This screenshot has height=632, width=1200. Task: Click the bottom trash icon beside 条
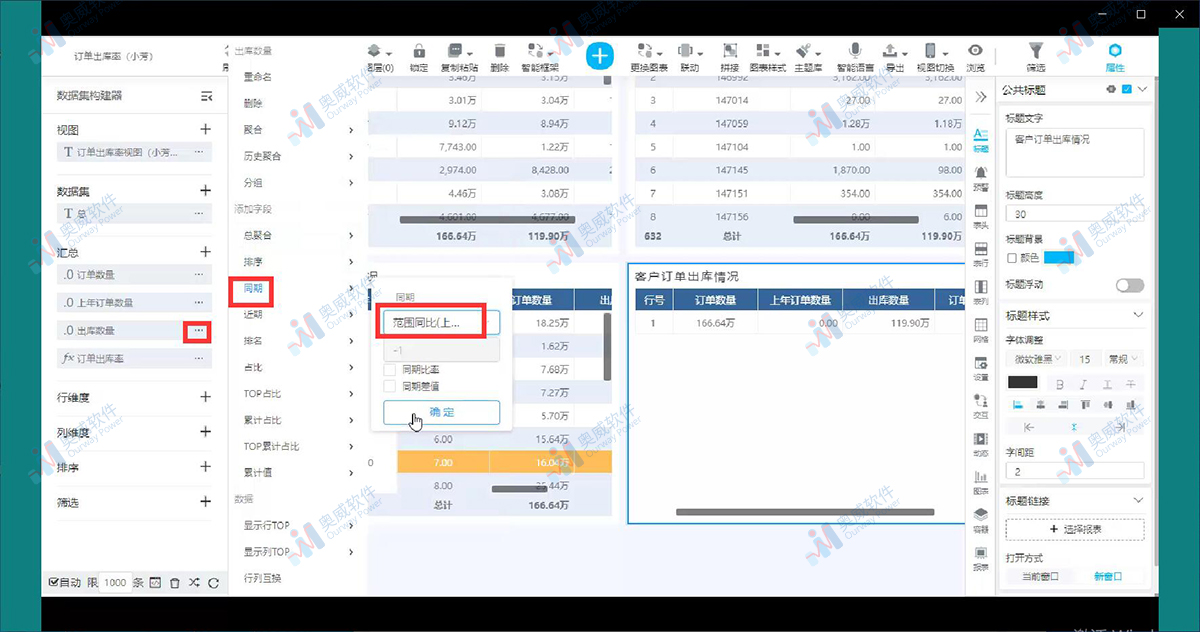tap(175, 582)
